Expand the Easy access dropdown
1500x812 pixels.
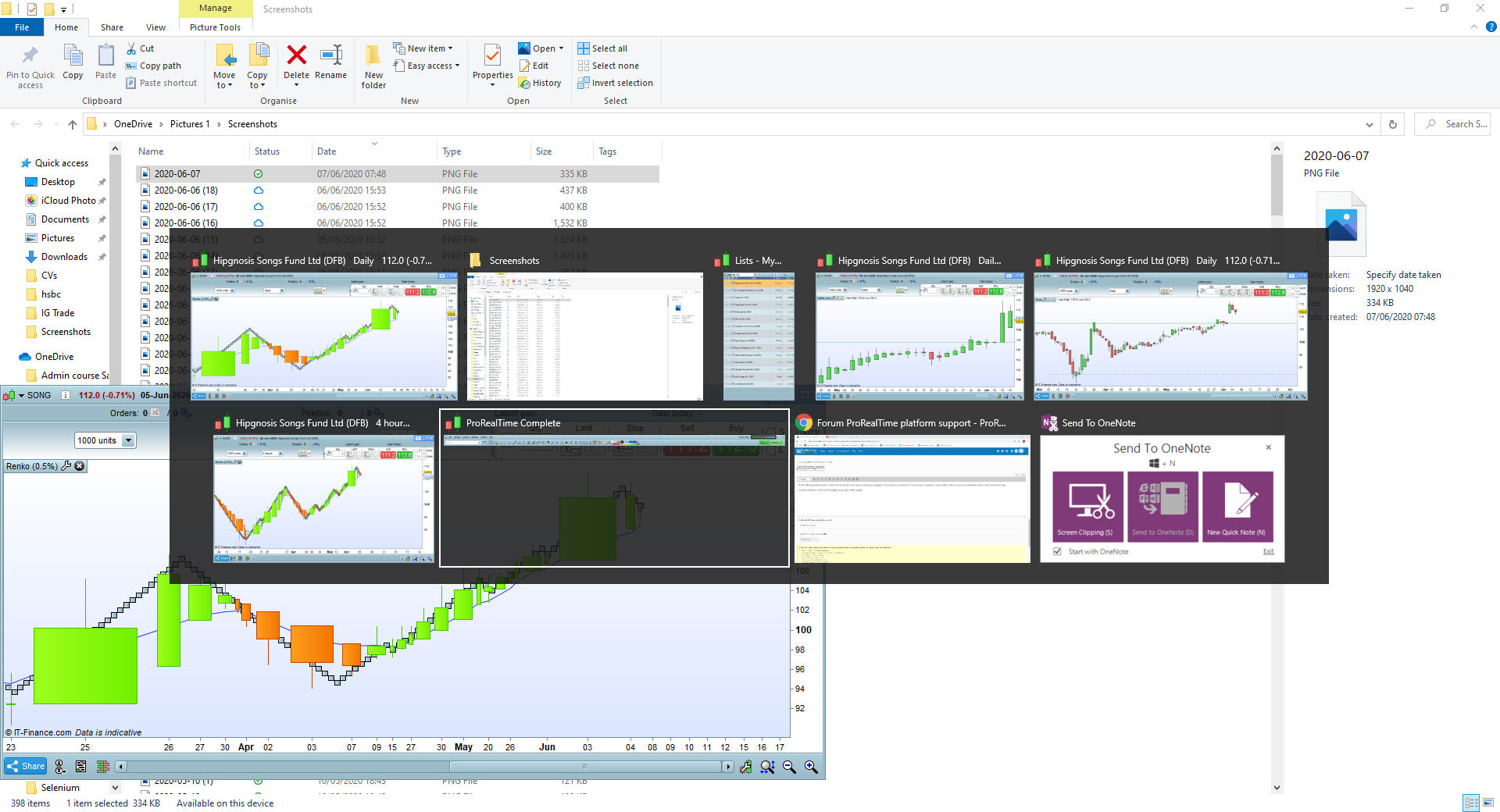point(457,66)
